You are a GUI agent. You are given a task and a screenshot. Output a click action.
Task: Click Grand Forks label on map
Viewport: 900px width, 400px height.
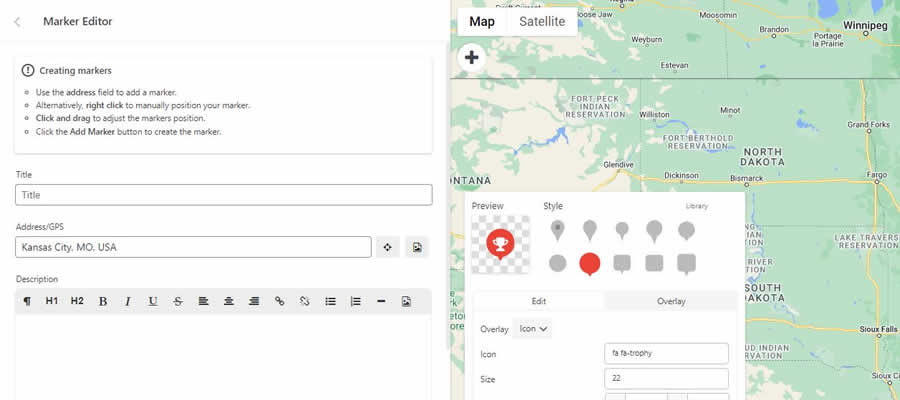868,125
